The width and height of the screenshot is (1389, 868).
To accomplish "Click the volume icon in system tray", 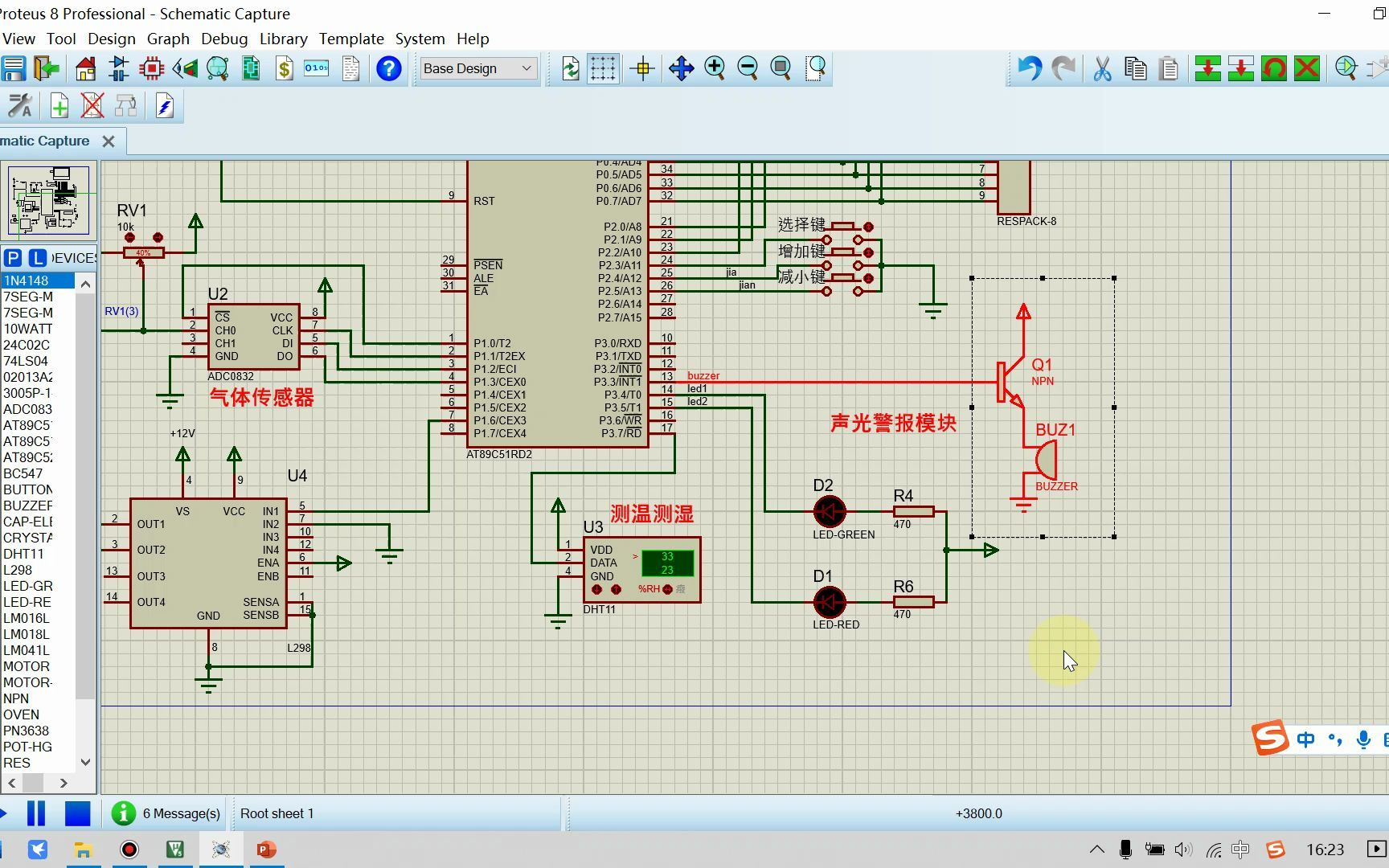I will coord(1182,850).
